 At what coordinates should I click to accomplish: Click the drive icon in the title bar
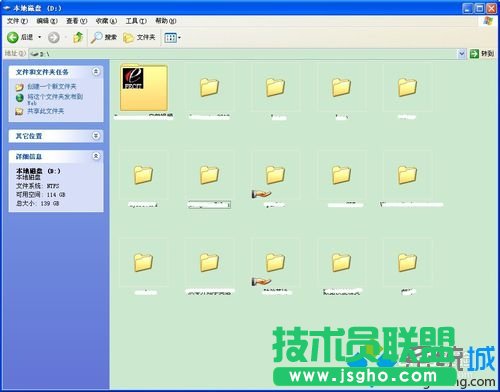6,8
